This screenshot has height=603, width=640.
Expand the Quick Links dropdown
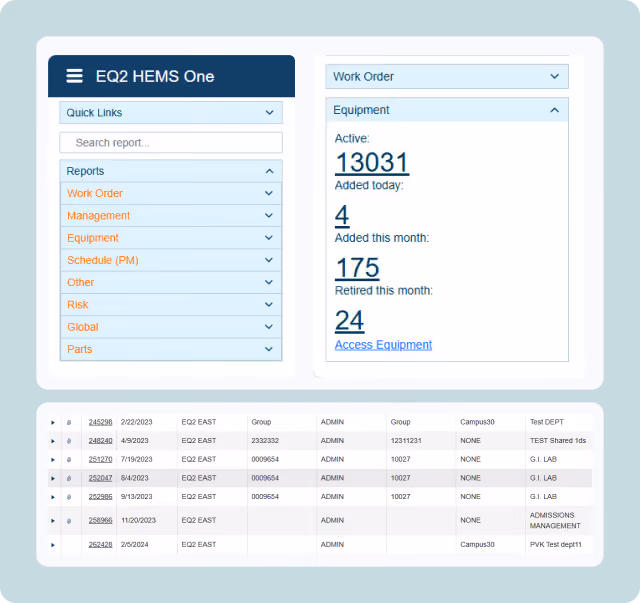pyautogui.click(x=171, y=113)
